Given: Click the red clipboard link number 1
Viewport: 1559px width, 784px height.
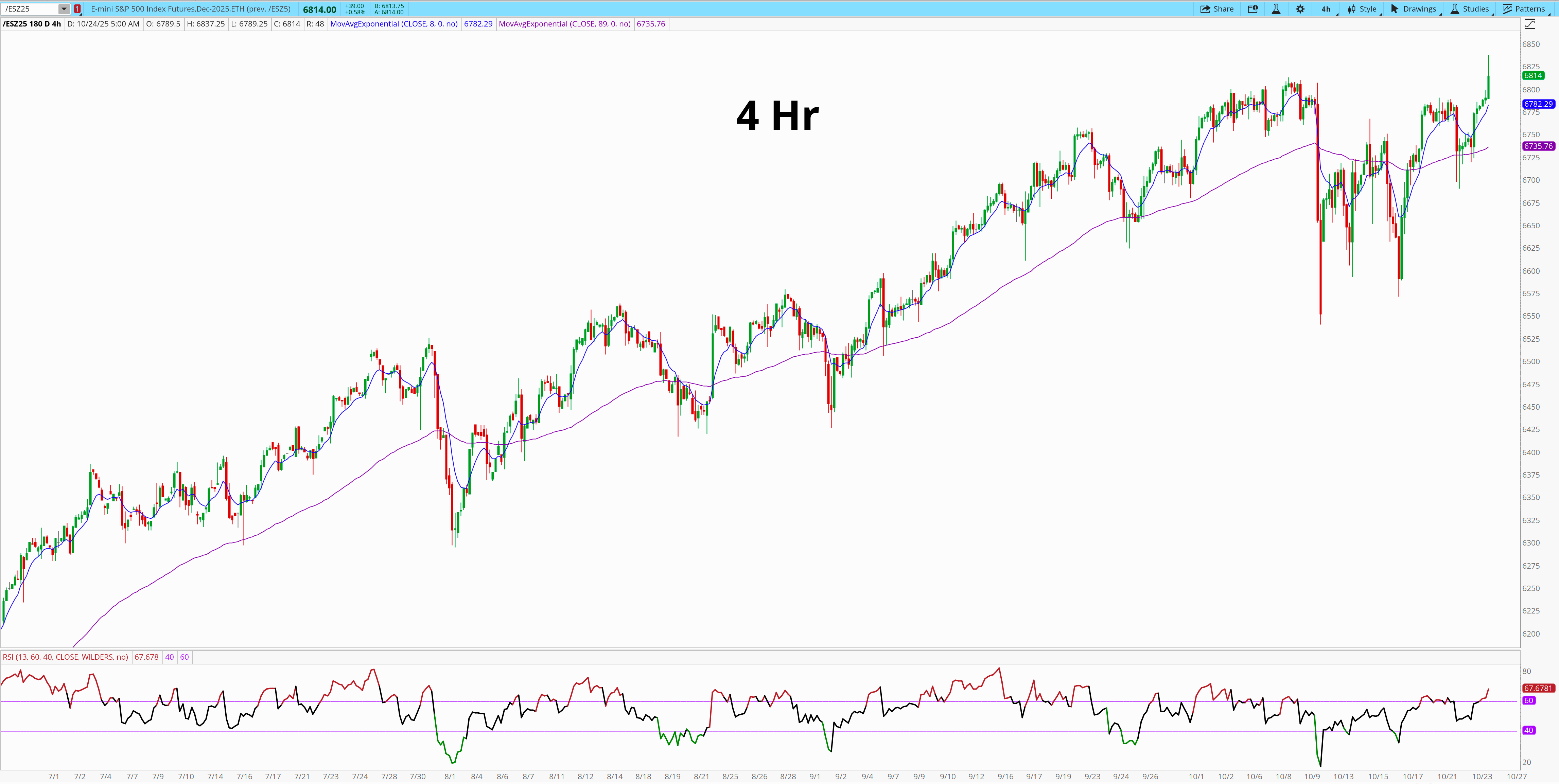Looking at the screenshot, I should [x=77, y=9].
